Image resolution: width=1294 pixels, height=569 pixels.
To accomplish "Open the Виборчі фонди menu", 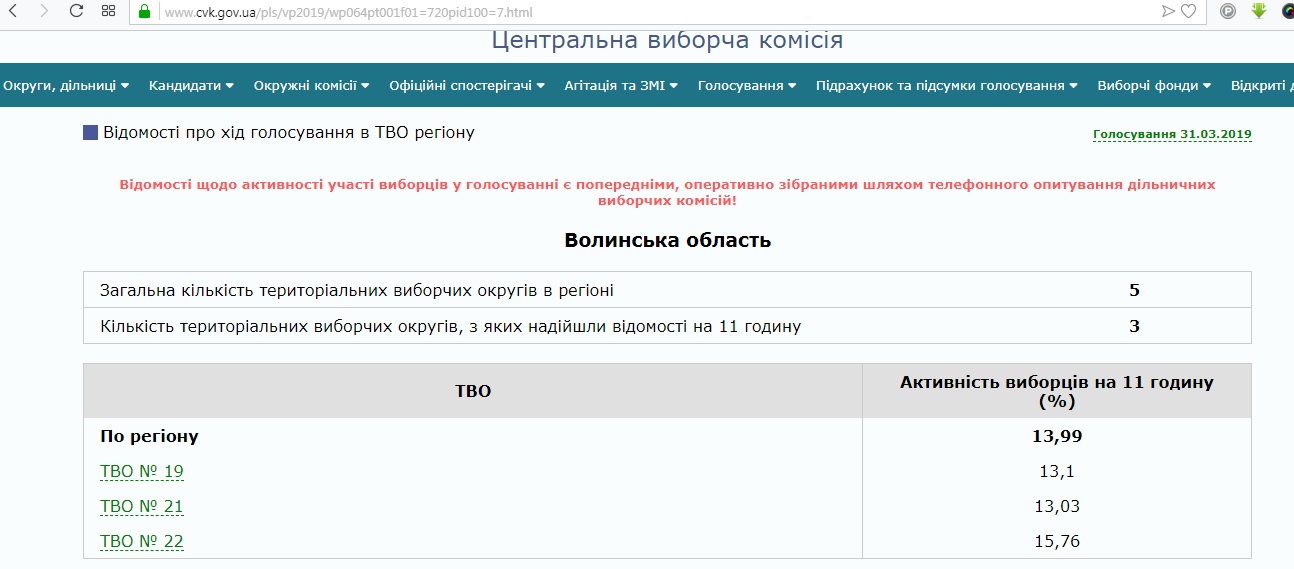I will click(x=1154, y=86).
